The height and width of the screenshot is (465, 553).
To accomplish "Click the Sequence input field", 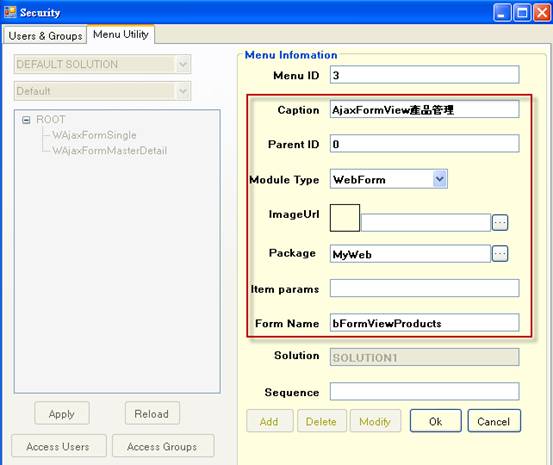I will [425, 392].
